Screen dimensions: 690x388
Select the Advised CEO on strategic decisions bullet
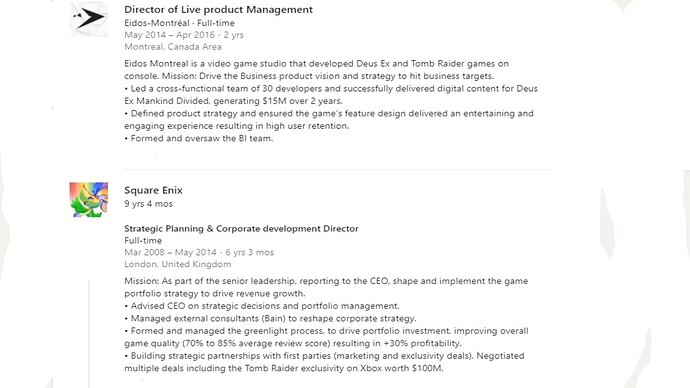tap(262, 306)
